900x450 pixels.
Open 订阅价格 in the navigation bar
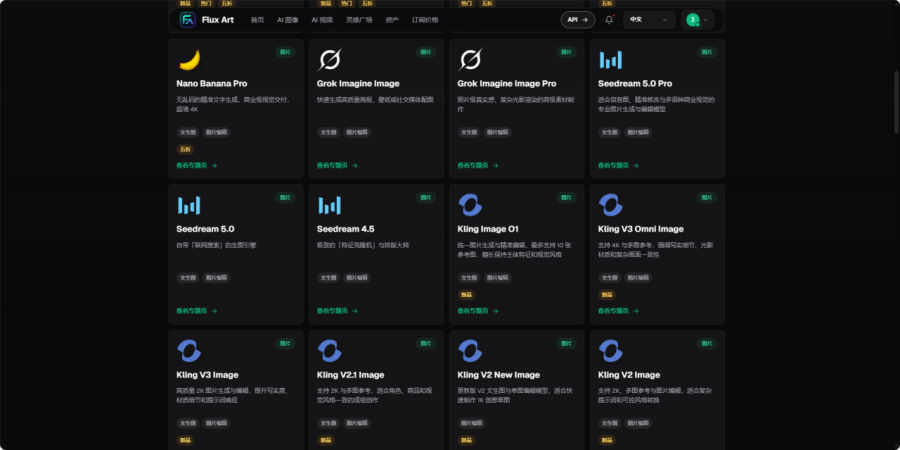tap(425, 20)
